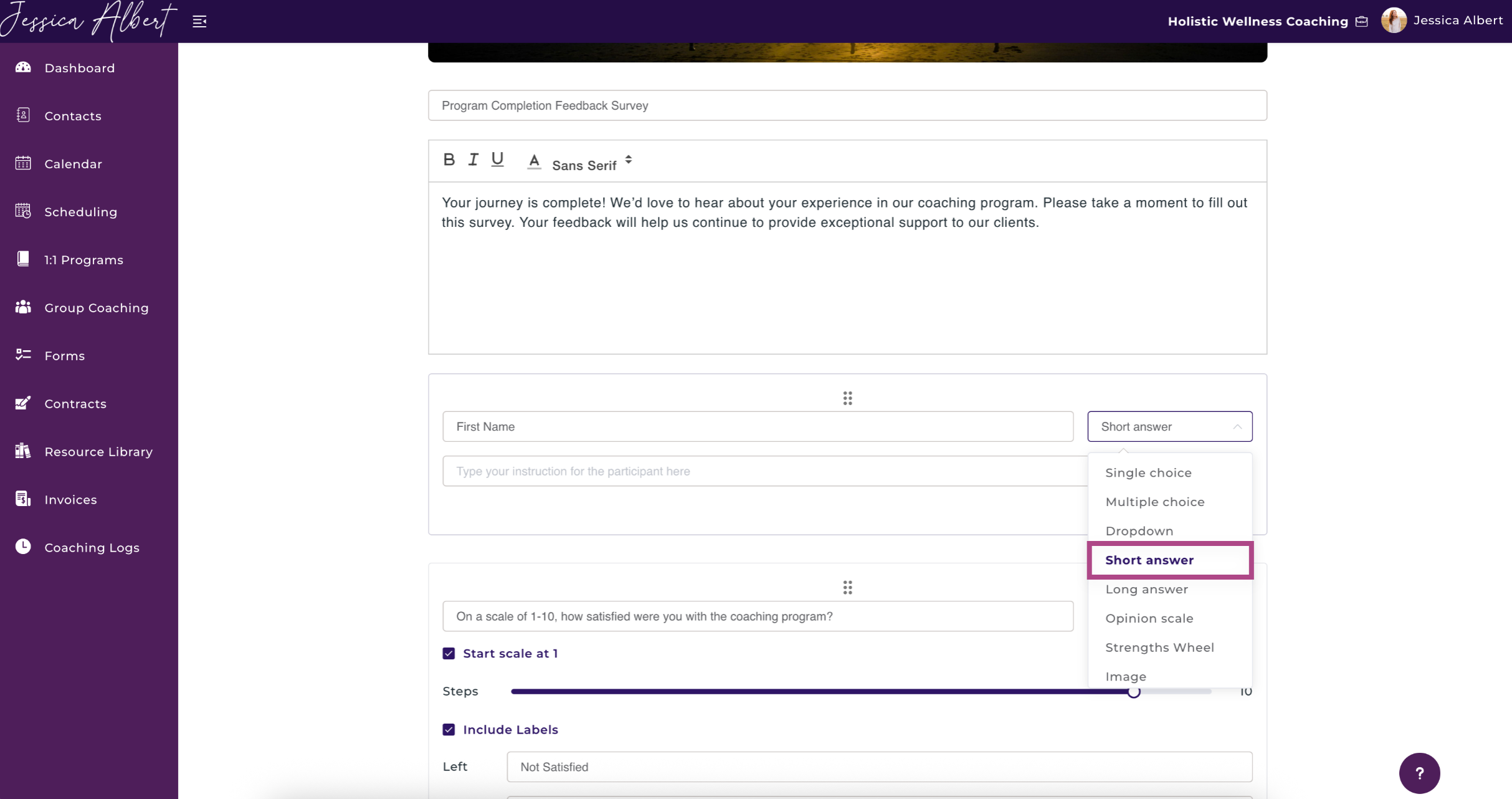Choose Opinion scale from the type list
This screenshot has height=799, width=1512.
1169,618
